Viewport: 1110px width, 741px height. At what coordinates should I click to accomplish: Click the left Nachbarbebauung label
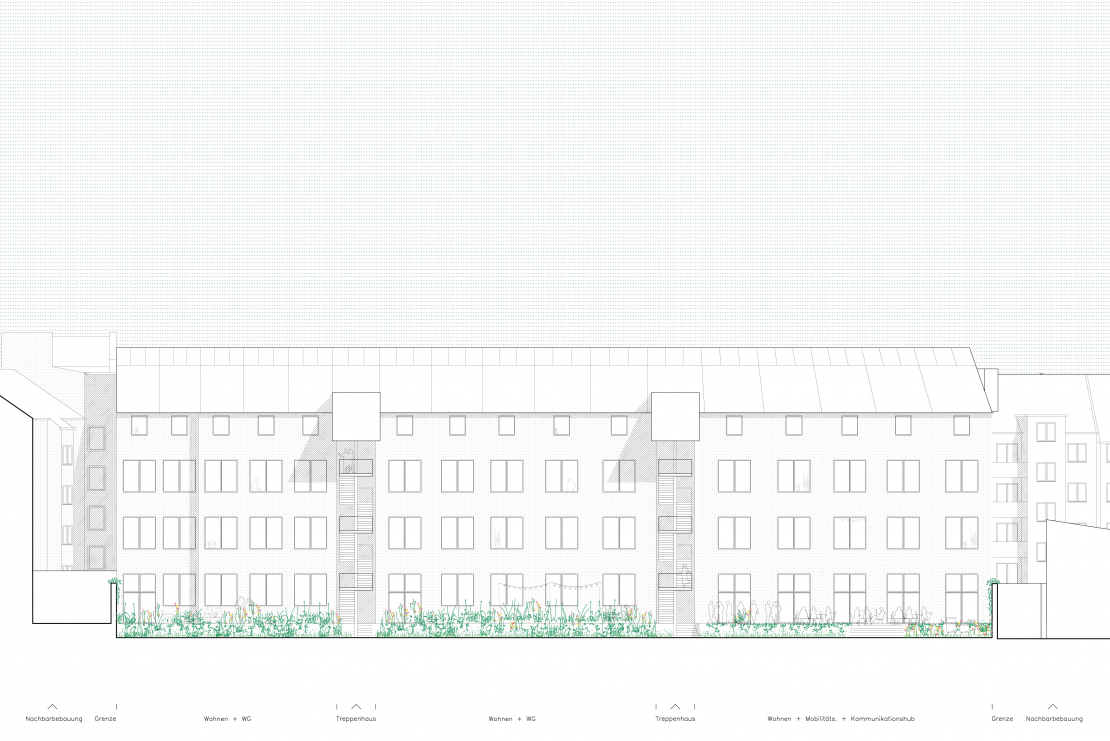[53, 719]
